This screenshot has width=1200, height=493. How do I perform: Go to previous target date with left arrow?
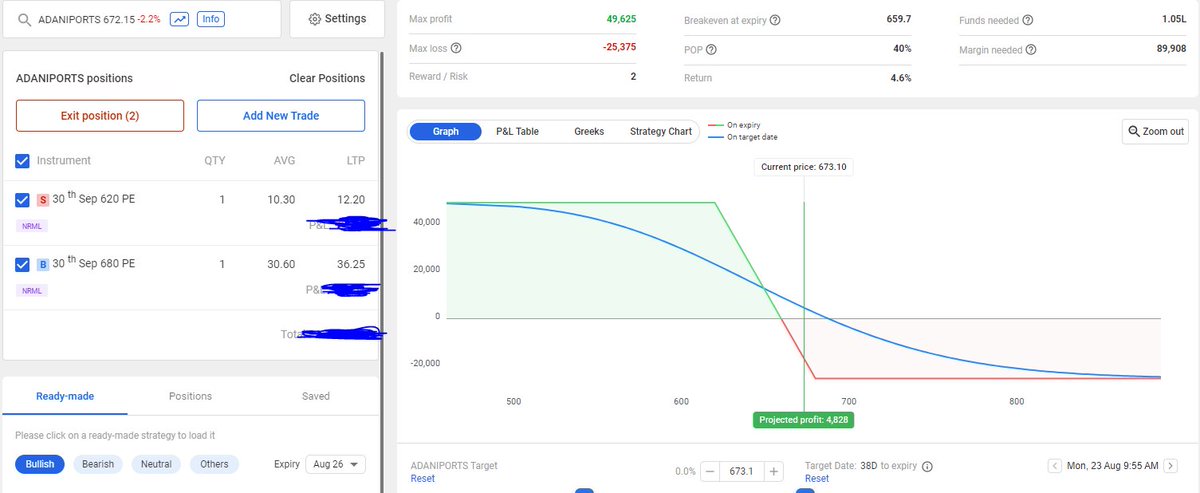coord(1054,466)
